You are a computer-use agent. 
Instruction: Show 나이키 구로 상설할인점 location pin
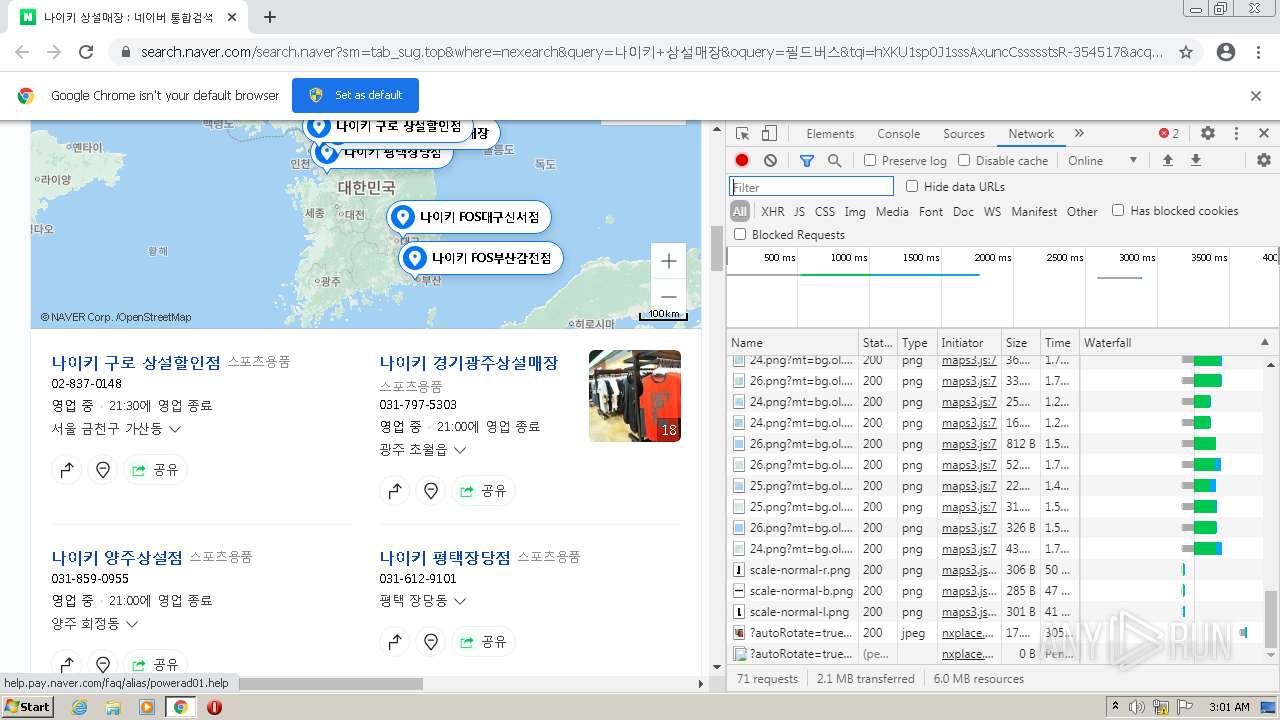103,470
